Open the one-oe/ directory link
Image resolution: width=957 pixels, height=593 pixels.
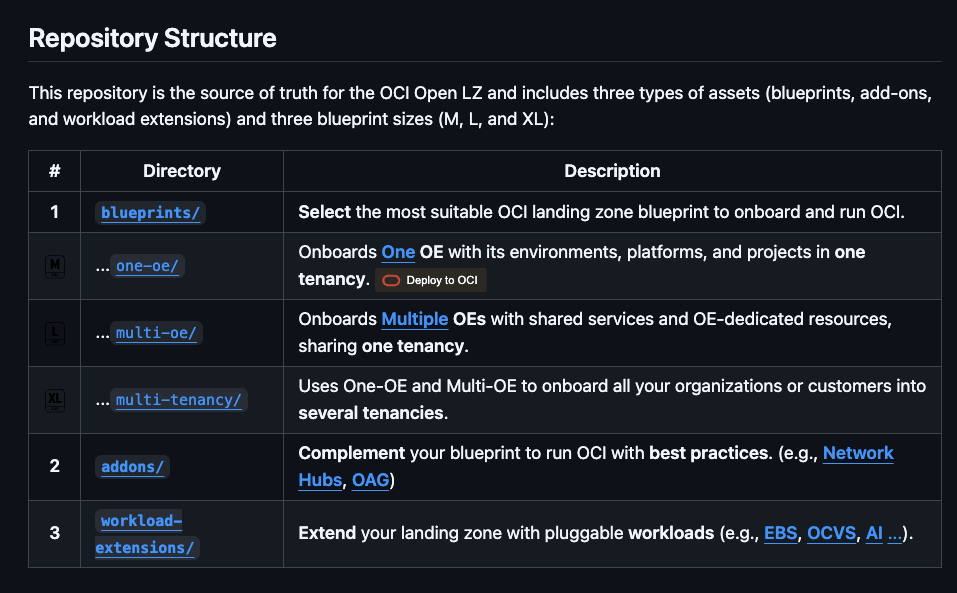pos(150,266)
